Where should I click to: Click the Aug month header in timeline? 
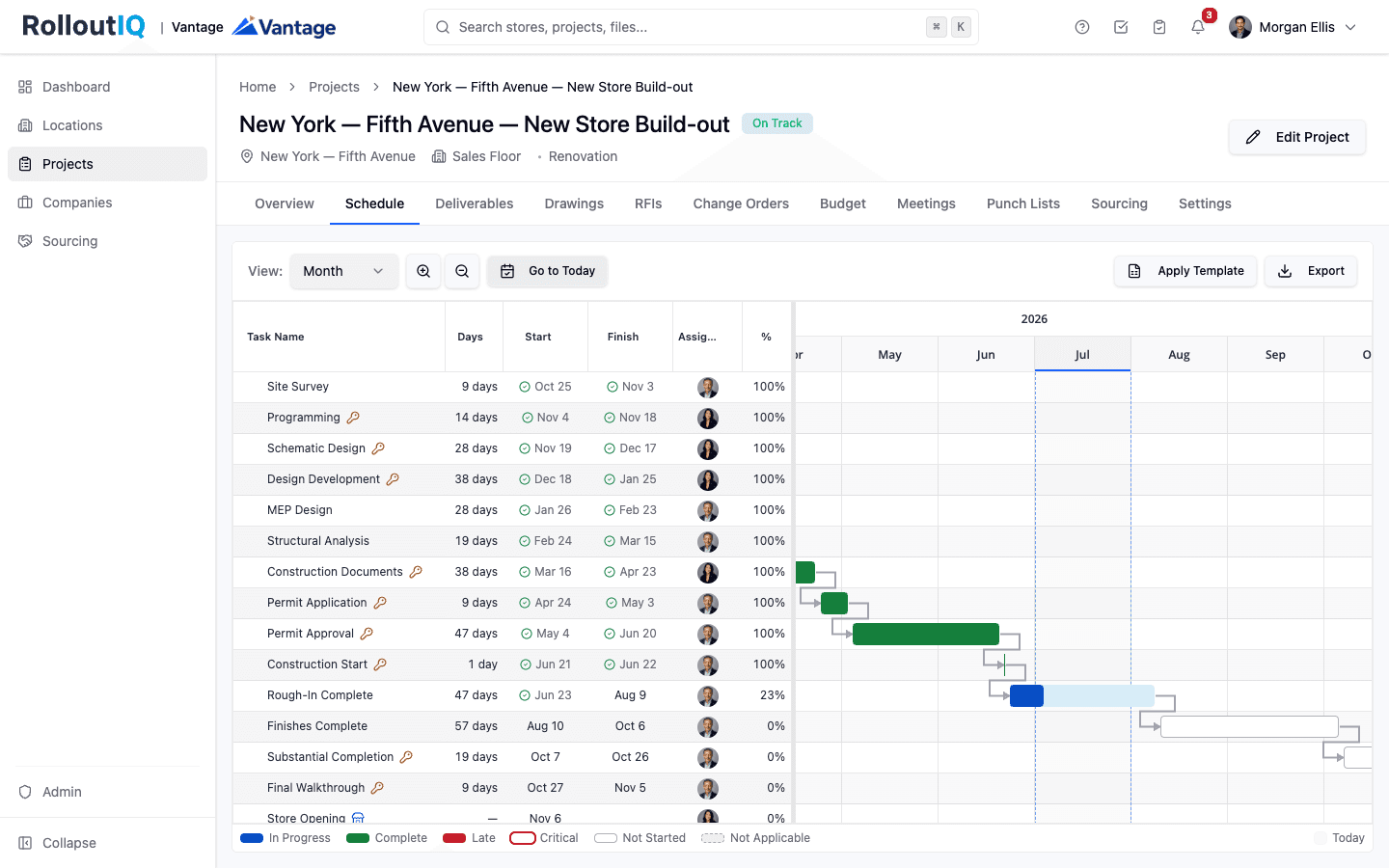1179,355
